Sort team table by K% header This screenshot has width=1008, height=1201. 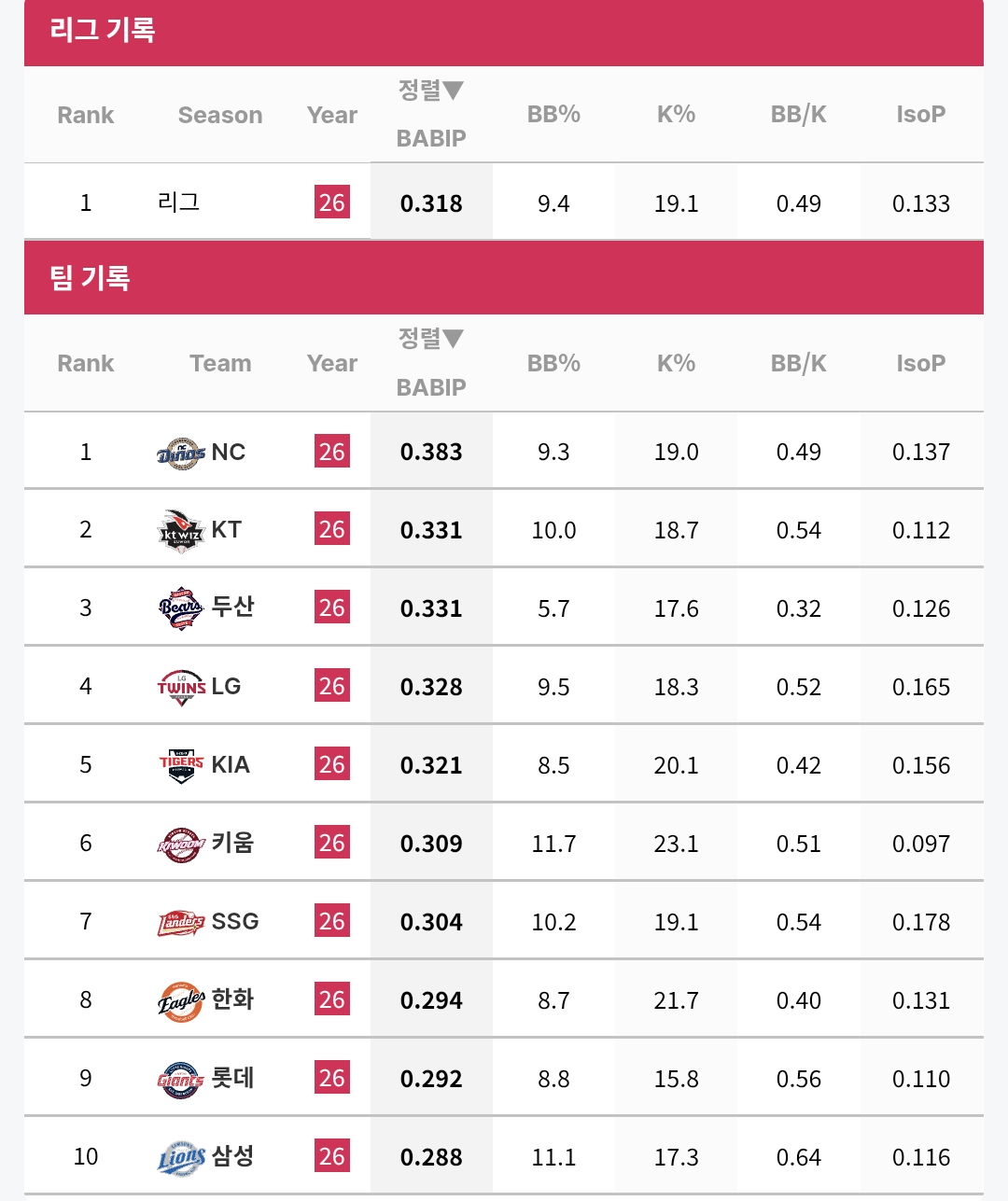point(676,363)
